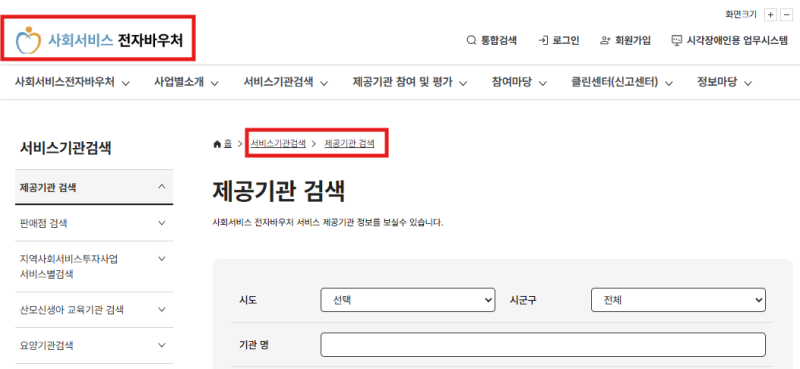
Task: Click the person icon beside 회원가입
Action: (x=606, y=40)
